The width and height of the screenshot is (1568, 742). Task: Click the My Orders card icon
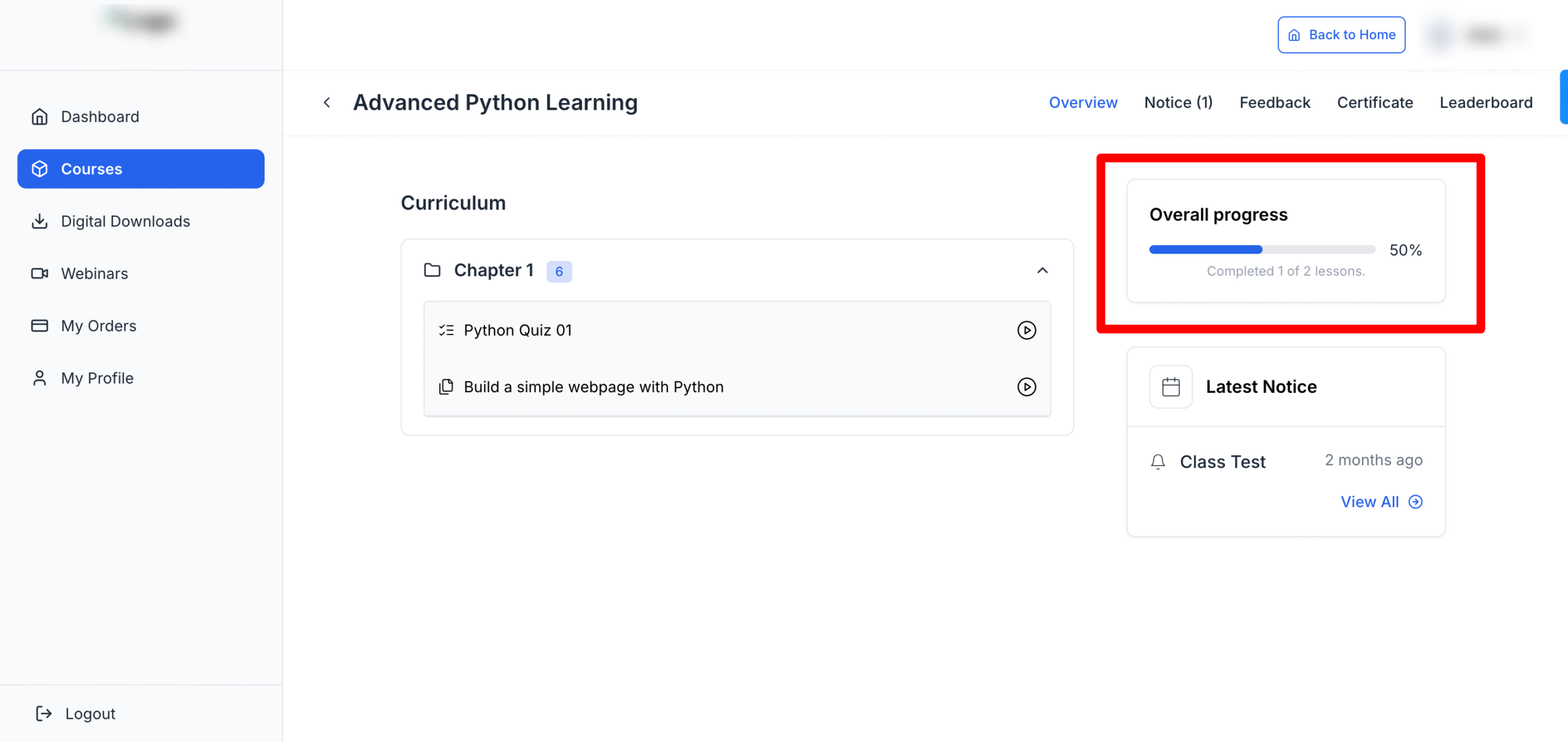pyautogui.click(x=40, y=326)
